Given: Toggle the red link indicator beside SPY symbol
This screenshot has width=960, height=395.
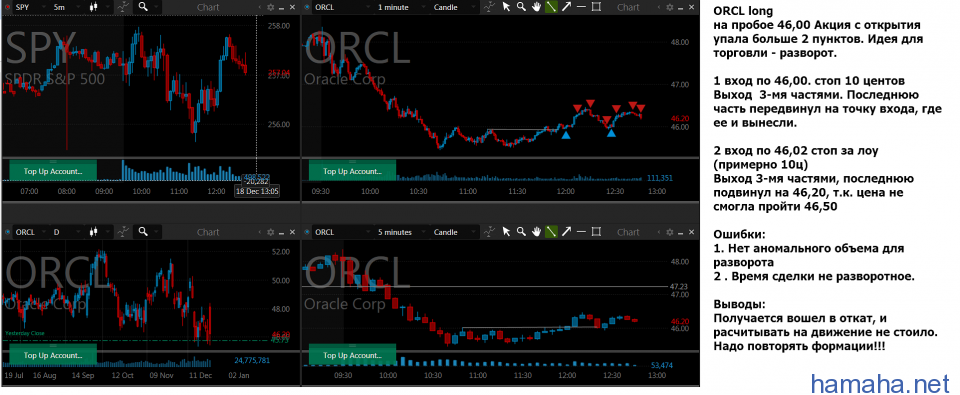Looking at the screenshot, I should coord(7,7).
